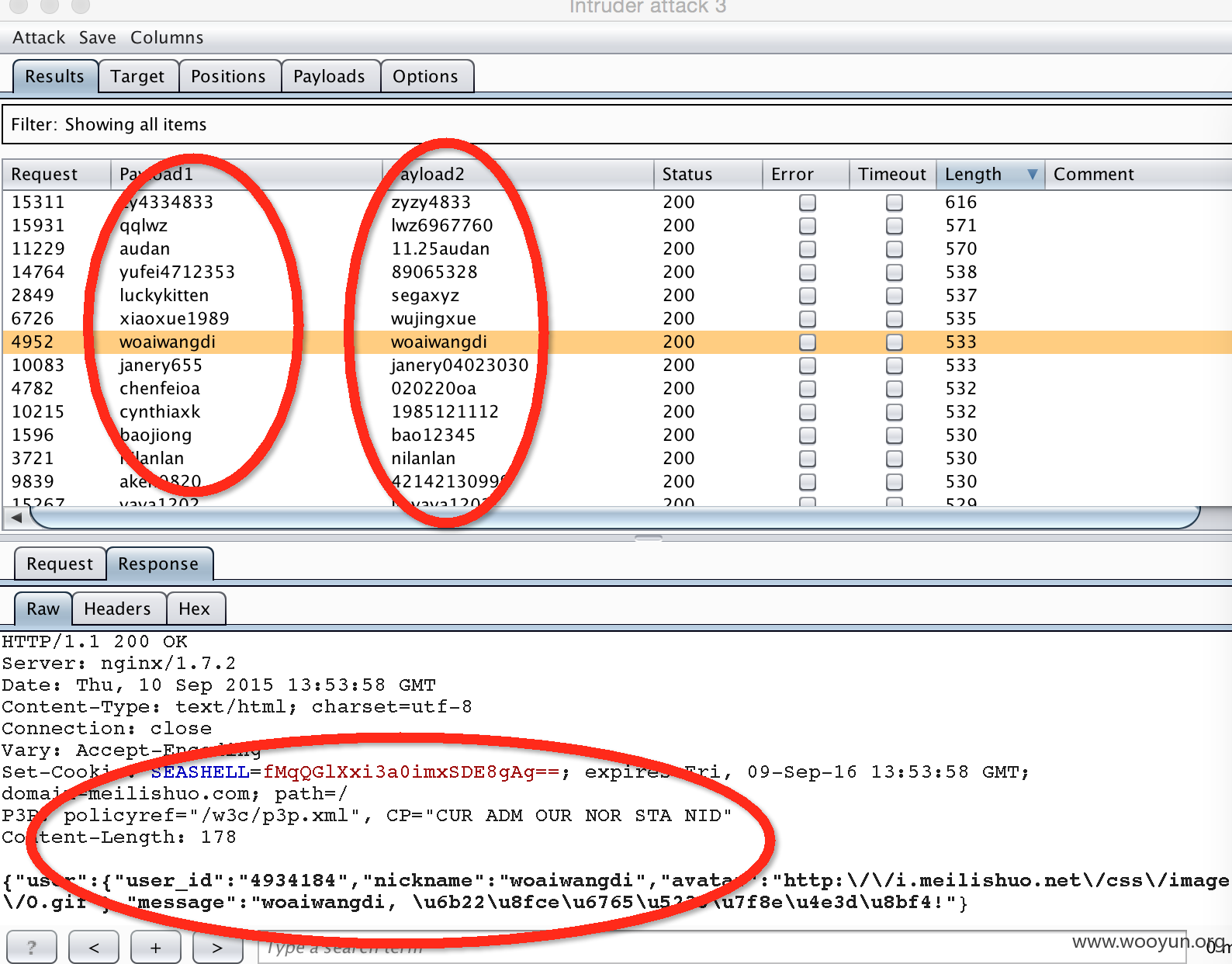
Task: Click payload2 value 'bao12345'
Action: (x=433, y=435)
